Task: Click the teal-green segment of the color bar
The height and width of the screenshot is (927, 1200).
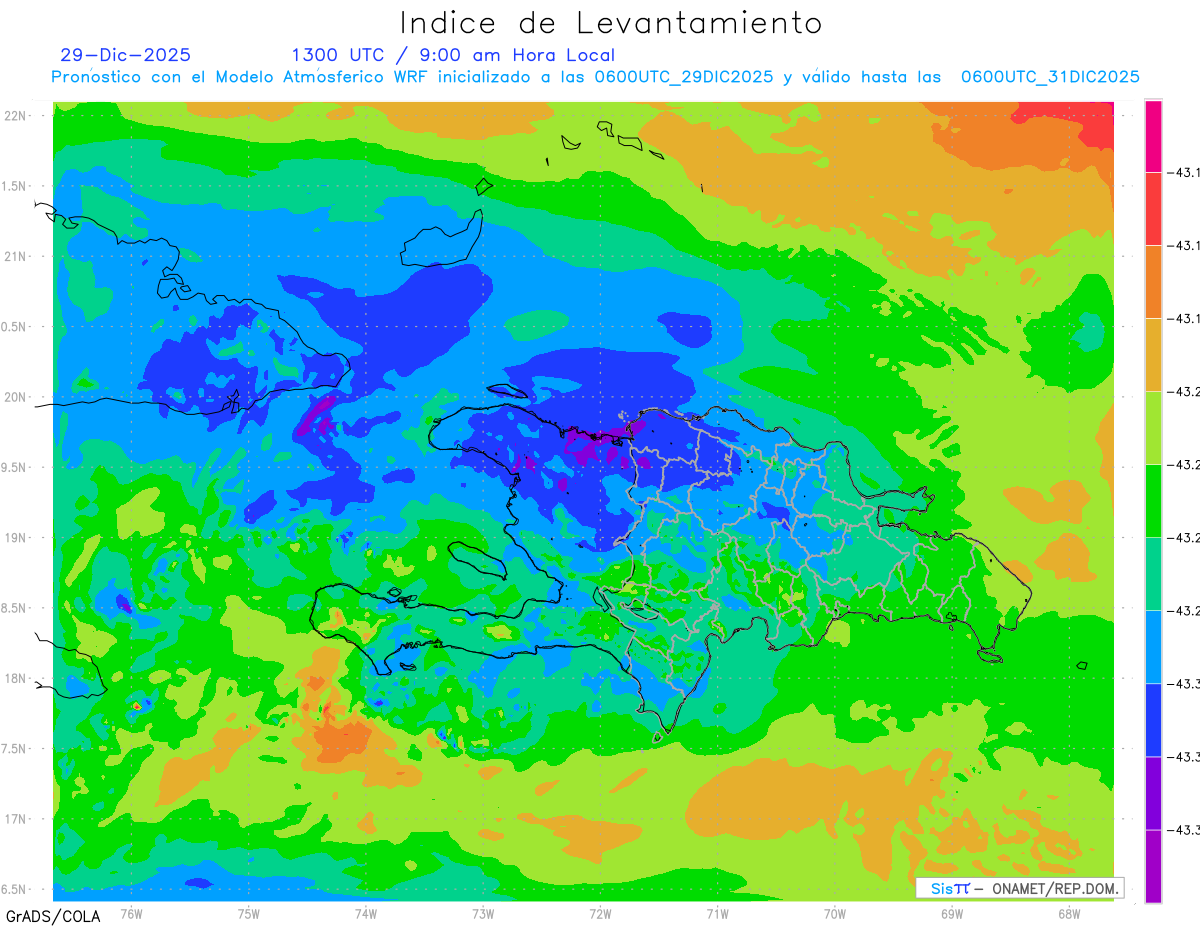Action: pos(1153,573)
